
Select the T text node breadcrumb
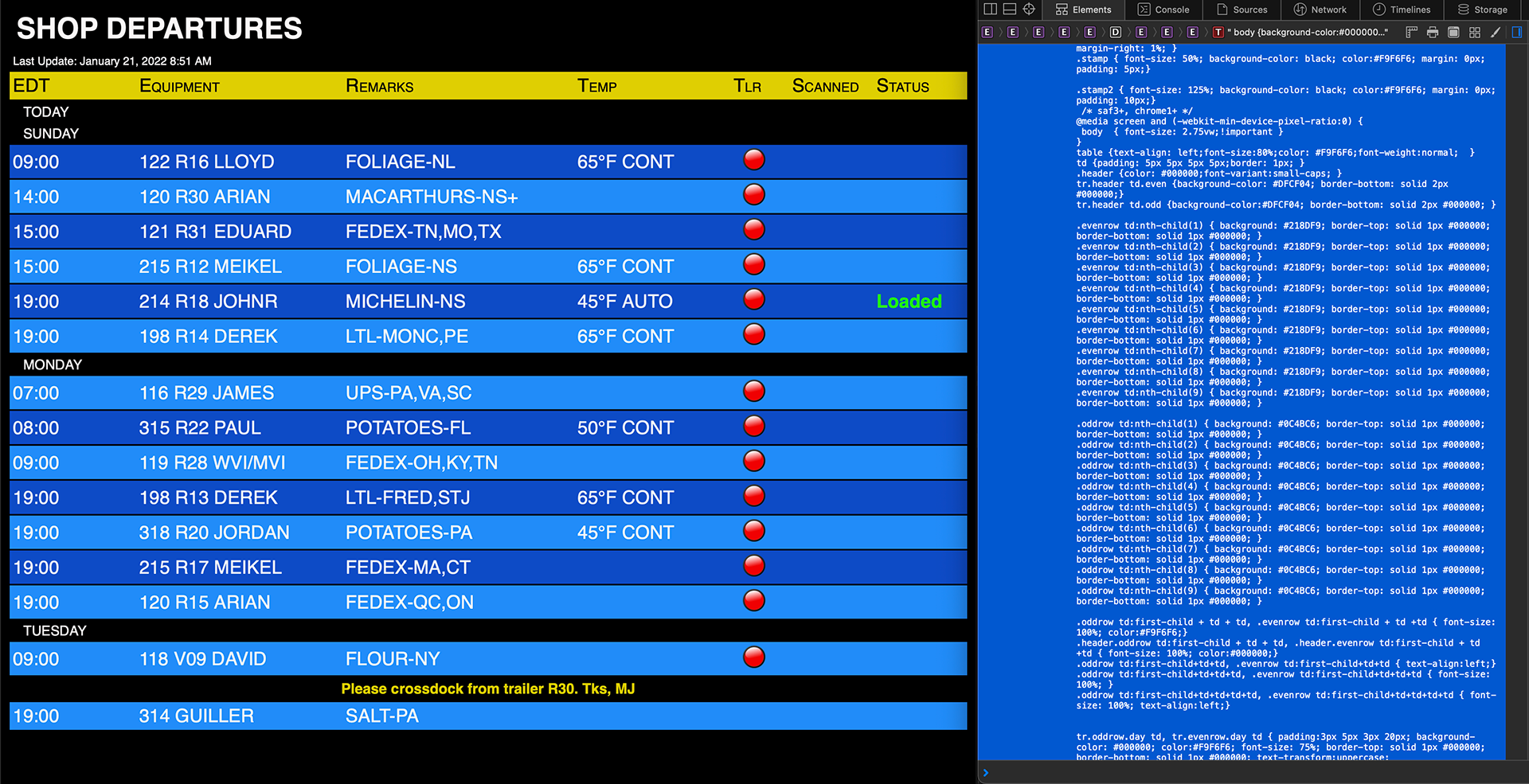pos(1218,32)
